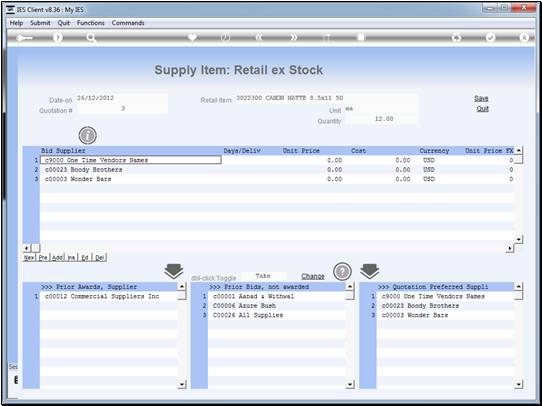Screen dimensions: 542x406
Task: Click the Change link
Action: click(x=313, y=276)
